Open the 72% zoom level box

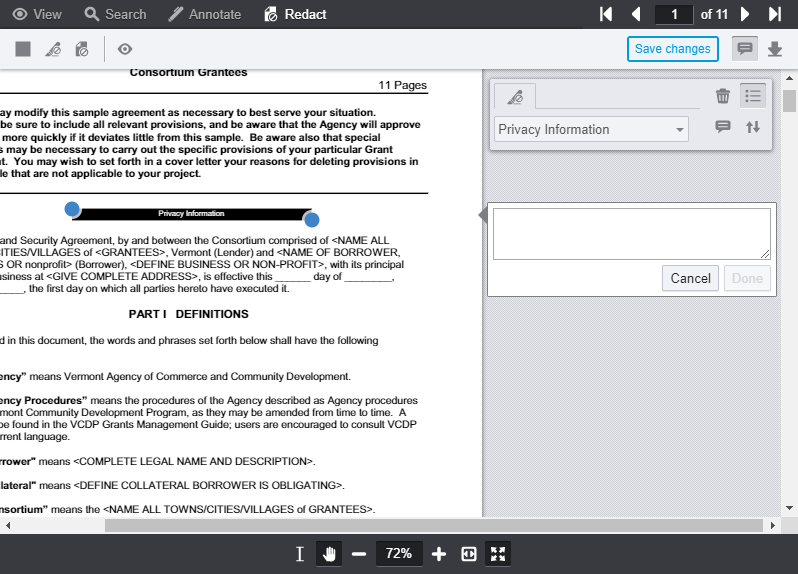tap(399, 554)
